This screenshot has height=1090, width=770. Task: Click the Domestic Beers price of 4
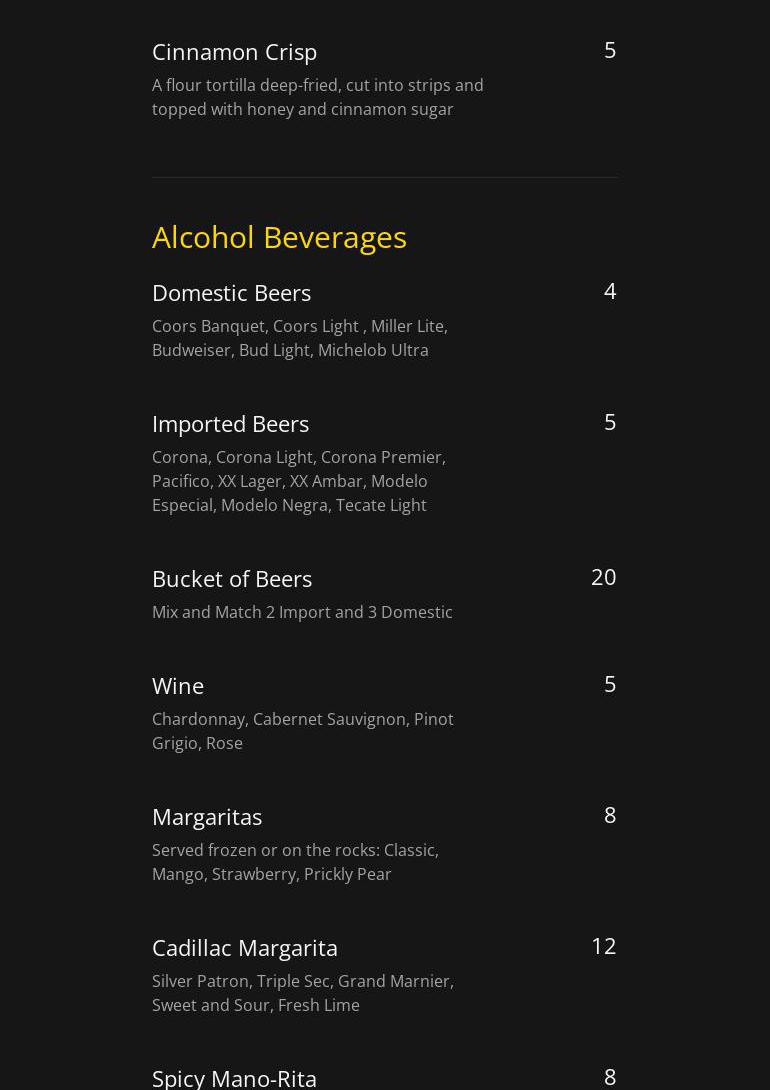click(x=609, y=291)
